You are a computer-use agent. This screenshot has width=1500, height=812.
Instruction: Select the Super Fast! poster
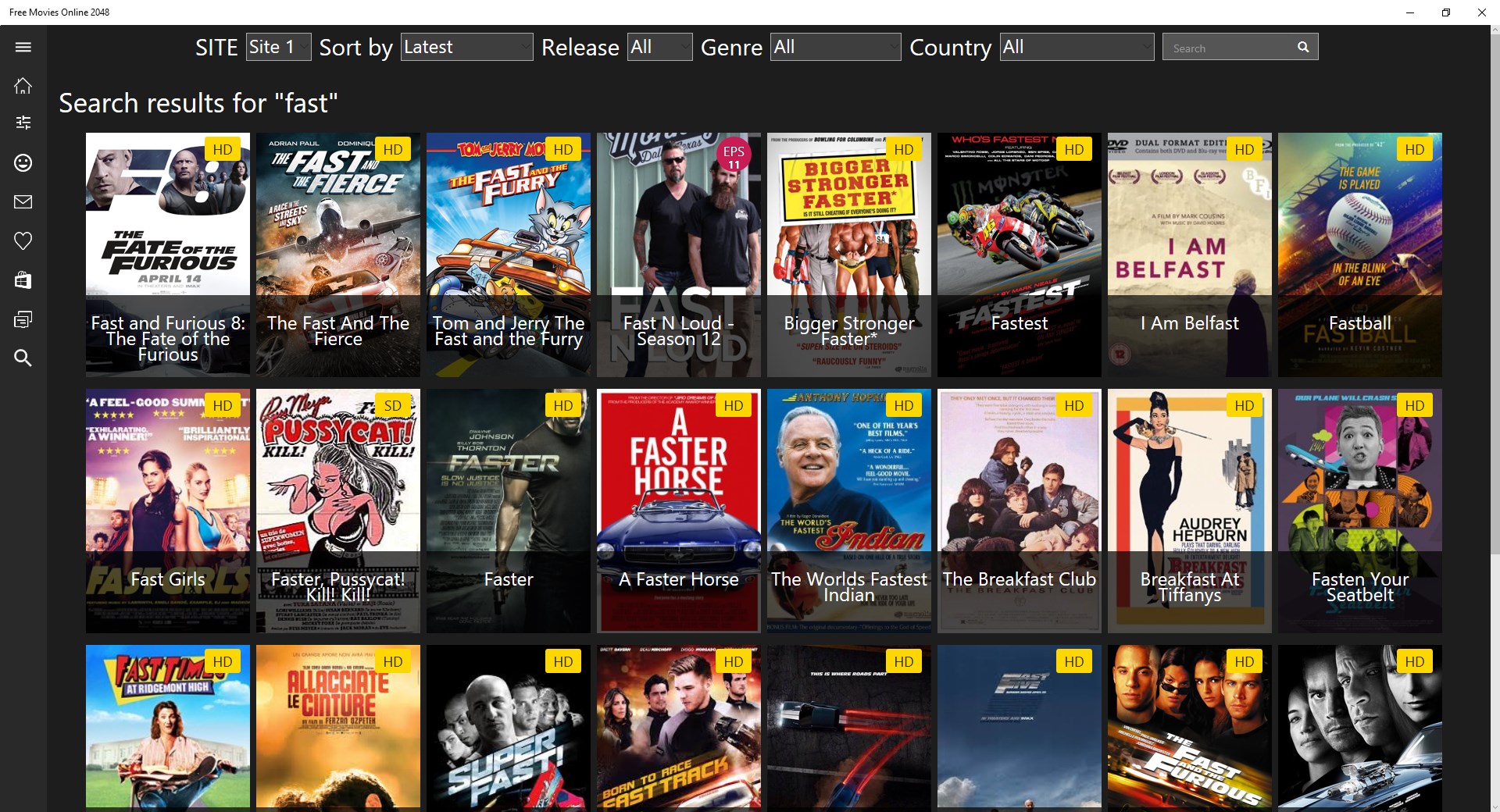point(509,728)
